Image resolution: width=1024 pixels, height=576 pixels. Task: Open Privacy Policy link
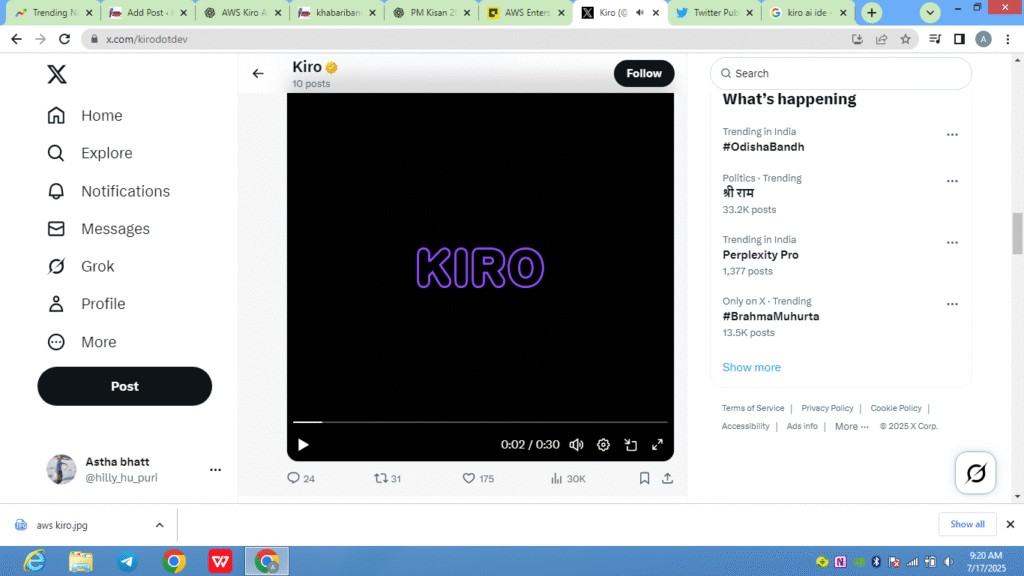pyautogui.click(x=827, y=408)
